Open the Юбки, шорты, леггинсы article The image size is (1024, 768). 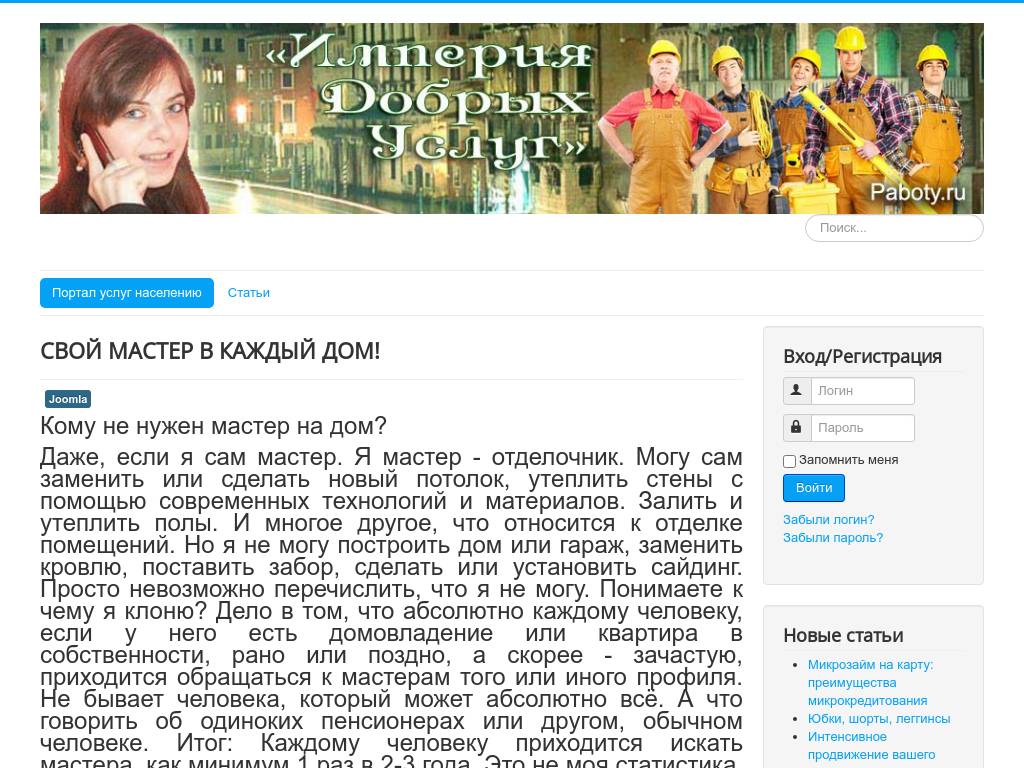pyautogui.click(x=878, y=718)
